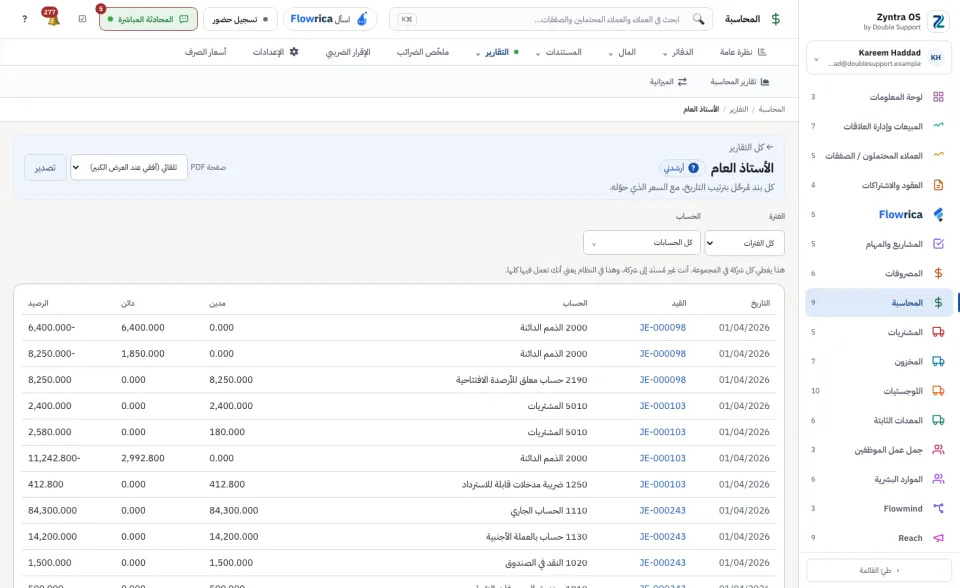Click the 2,992.800 credit value
The width and height of the screenshot is (960, 588).
(143, 458)
